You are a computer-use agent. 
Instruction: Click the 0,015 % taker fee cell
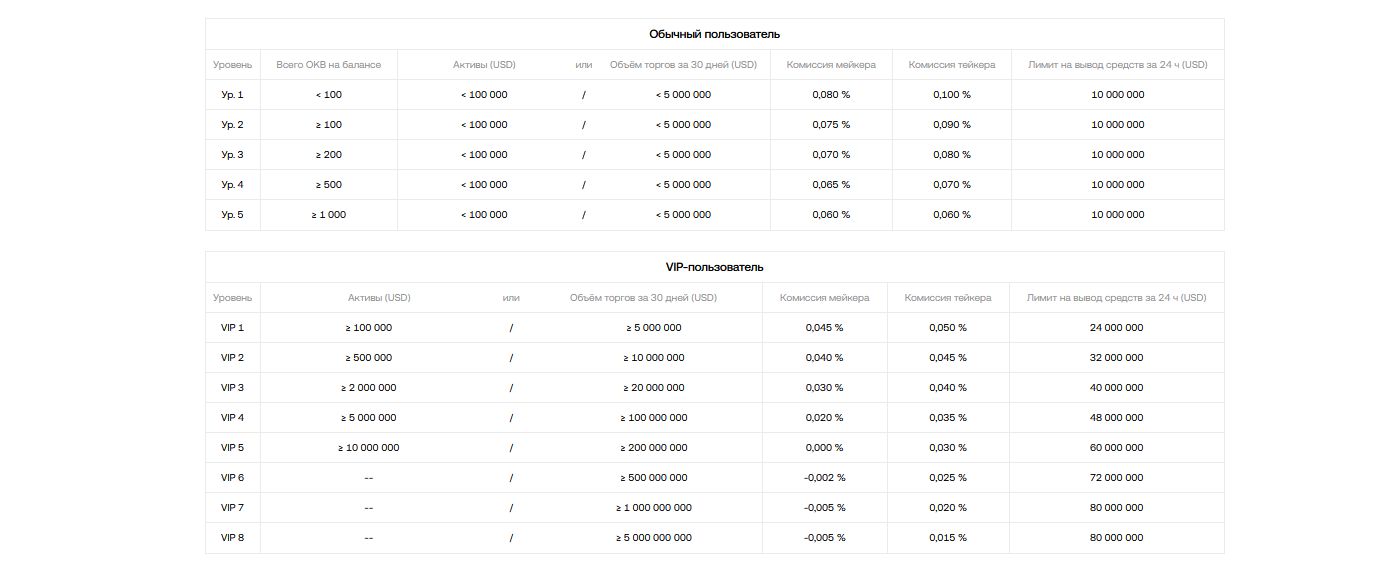tap(948, 538)
